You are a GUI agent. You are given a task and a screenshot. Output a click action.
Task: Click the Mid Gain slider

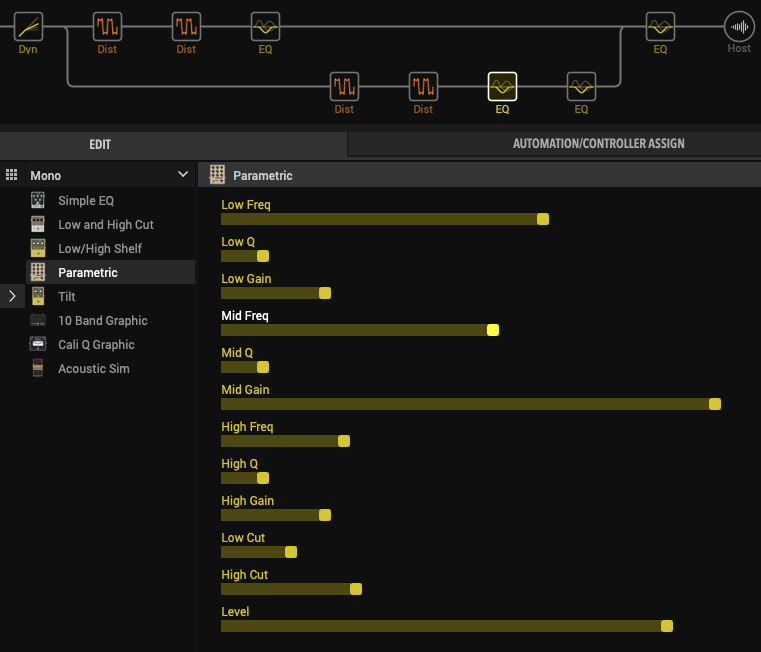point(468,404)
